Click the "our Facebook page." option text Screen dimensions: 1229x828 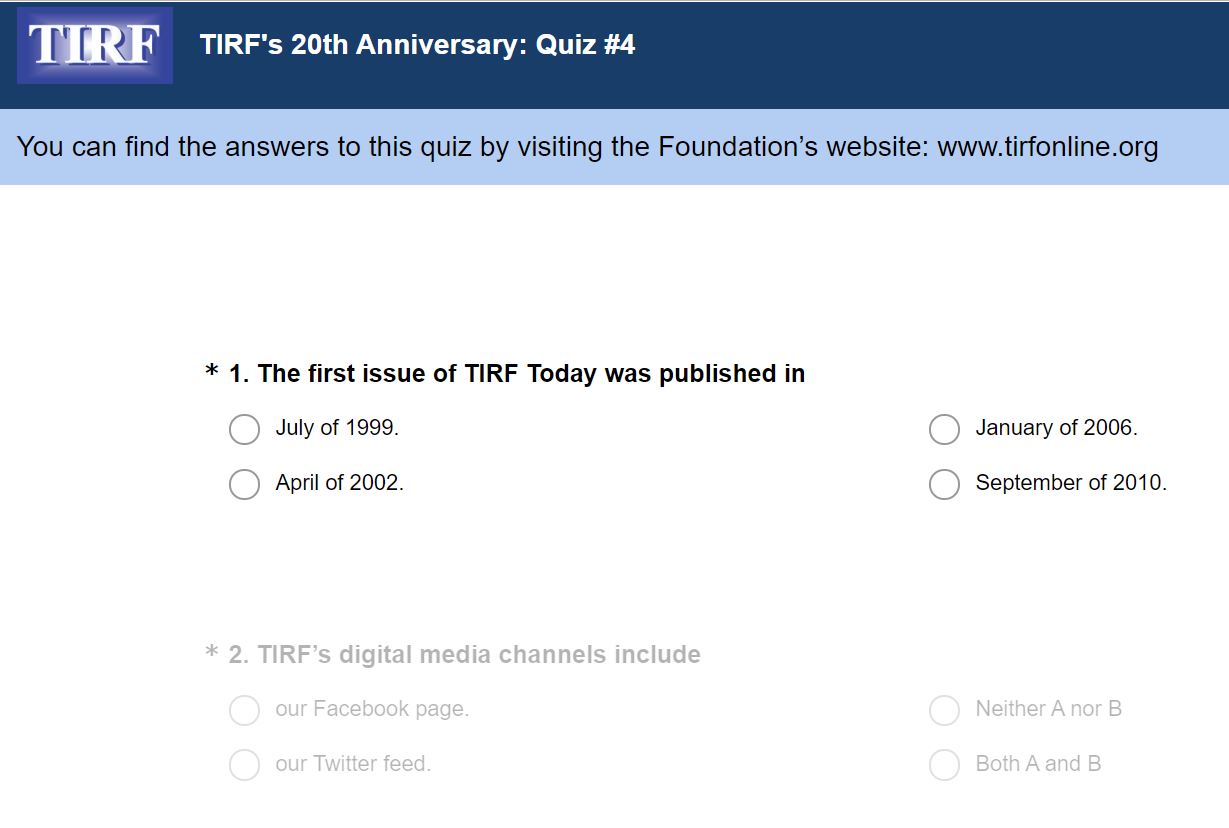pyautogui.click(x=372, y=709)
